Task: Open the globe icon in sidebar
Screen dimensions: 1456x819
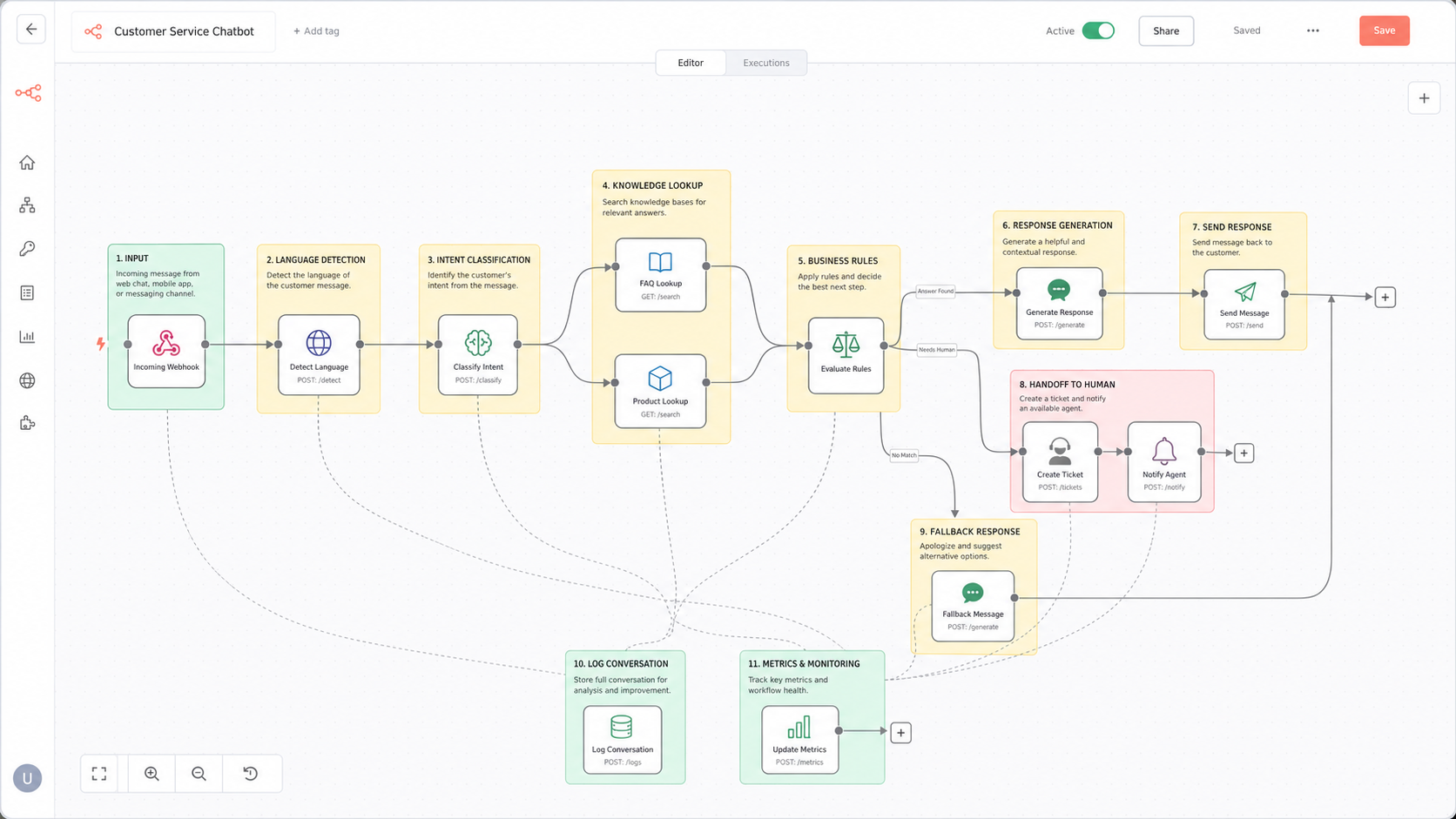Action: click(27, 380)
